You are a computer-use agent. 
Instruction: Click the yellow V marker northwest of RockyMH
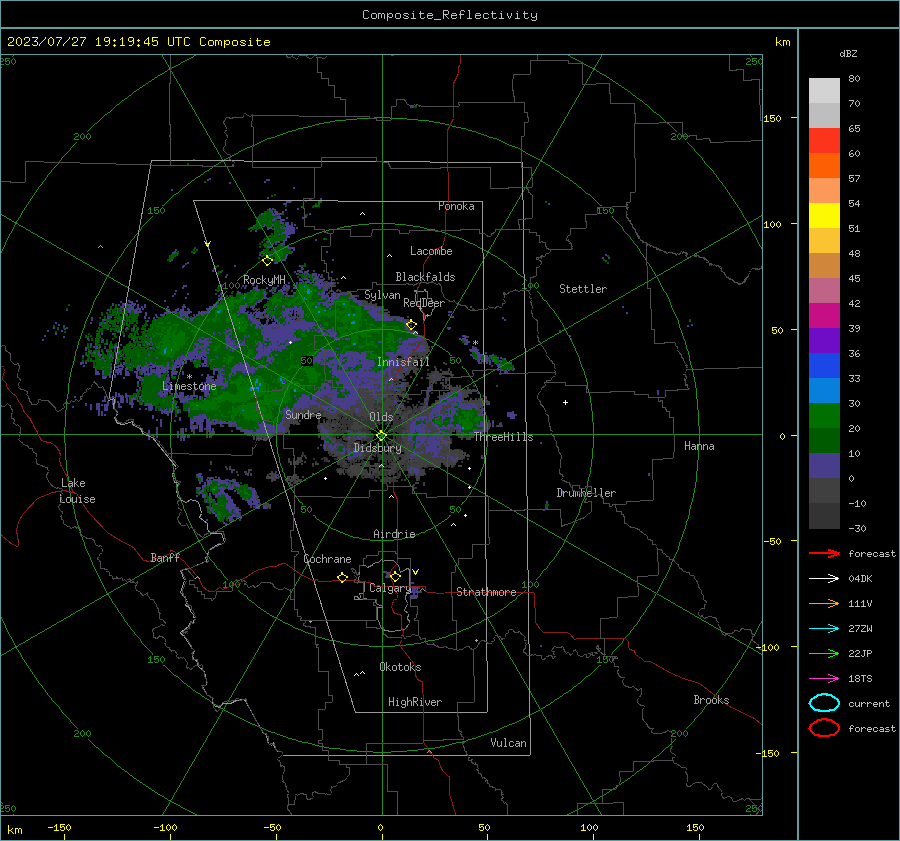[x=208, y=244]
